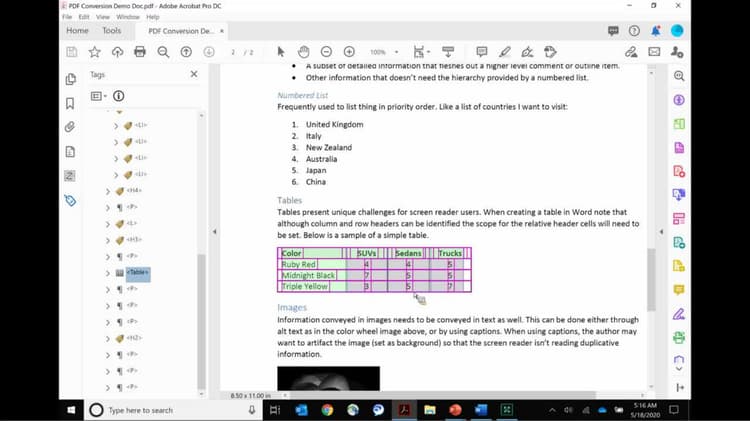Open Bookmarks pane icon
The width and height of the screenshot is (750, 421).
[x=70, y=103]
